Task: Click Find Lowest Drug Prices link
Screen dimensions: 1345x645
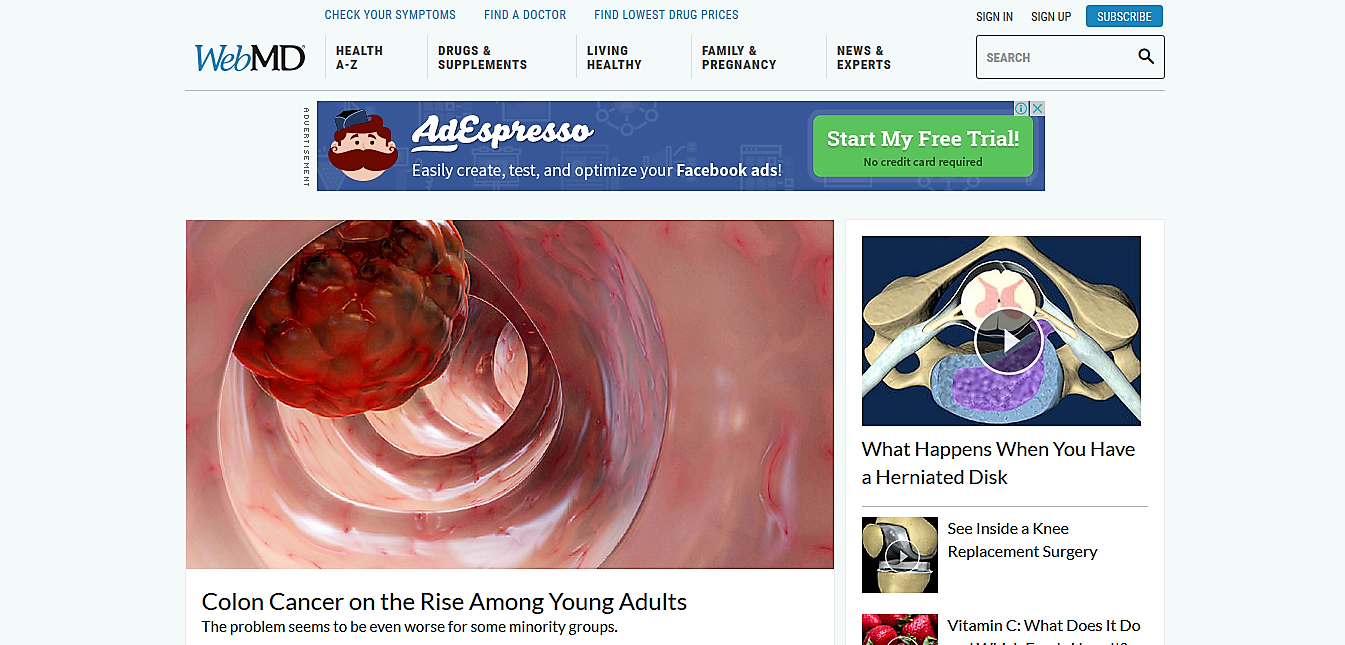Action: pyautogui.click(x=666, y=15)
